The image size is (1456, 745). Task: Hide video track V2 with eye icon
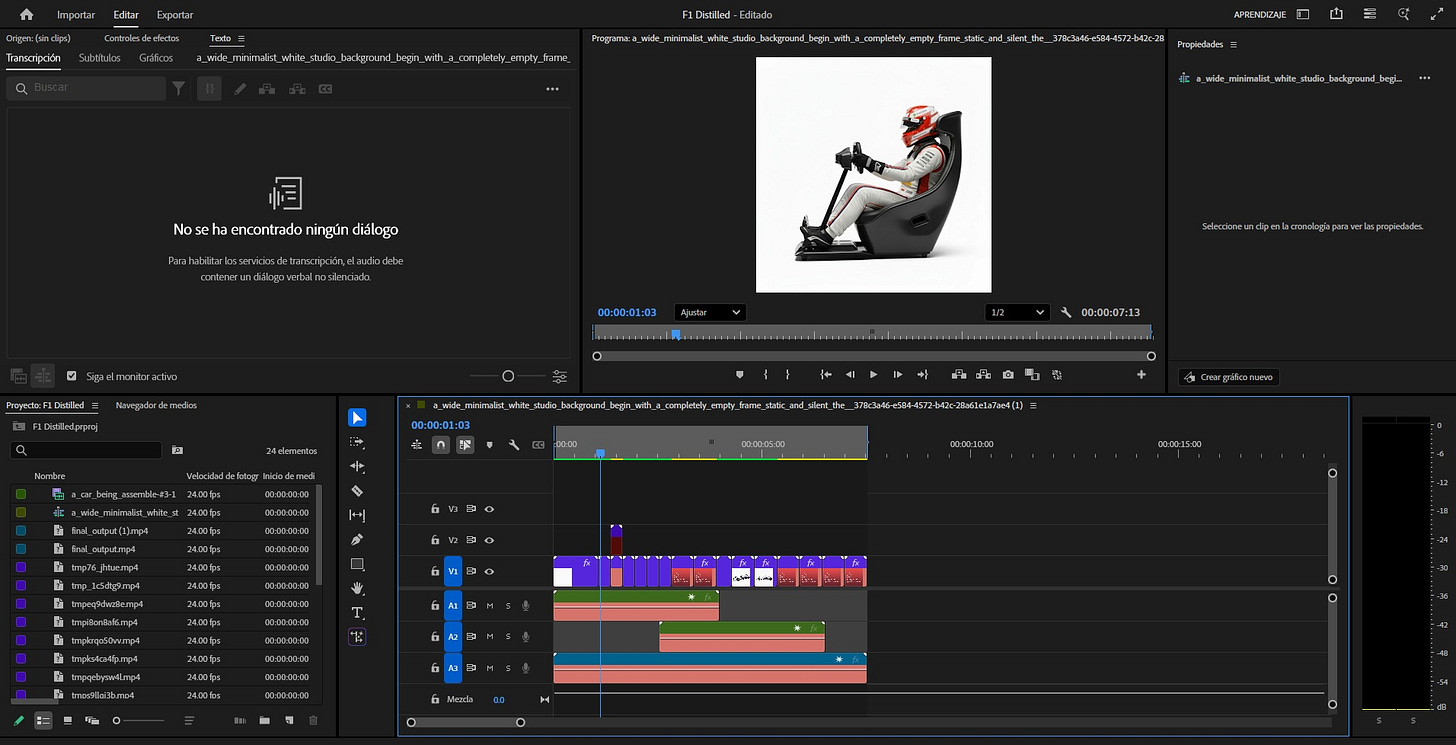[489, 540]
